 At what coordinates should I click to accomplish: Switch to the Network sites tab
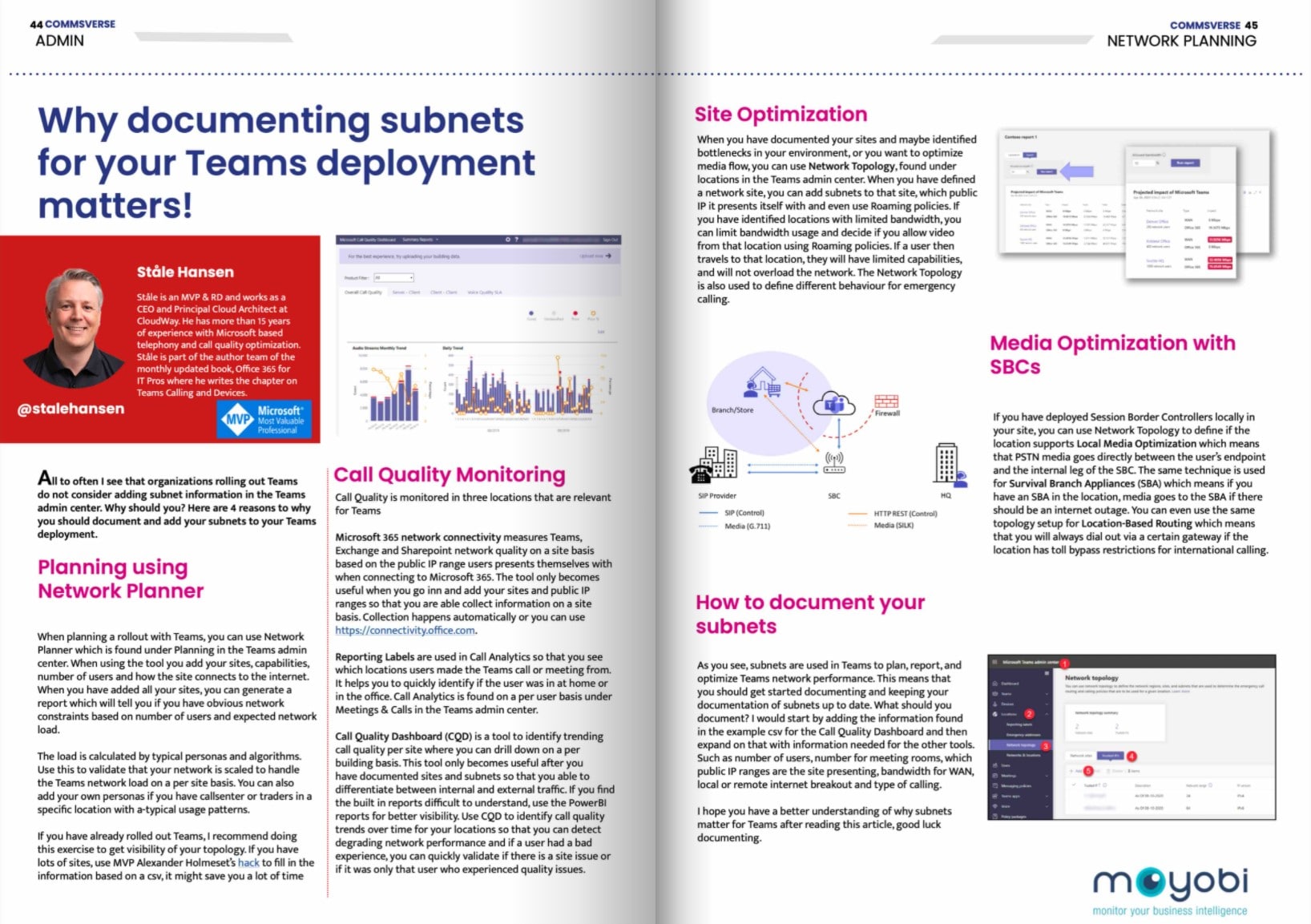click(x=1081, y=756)
